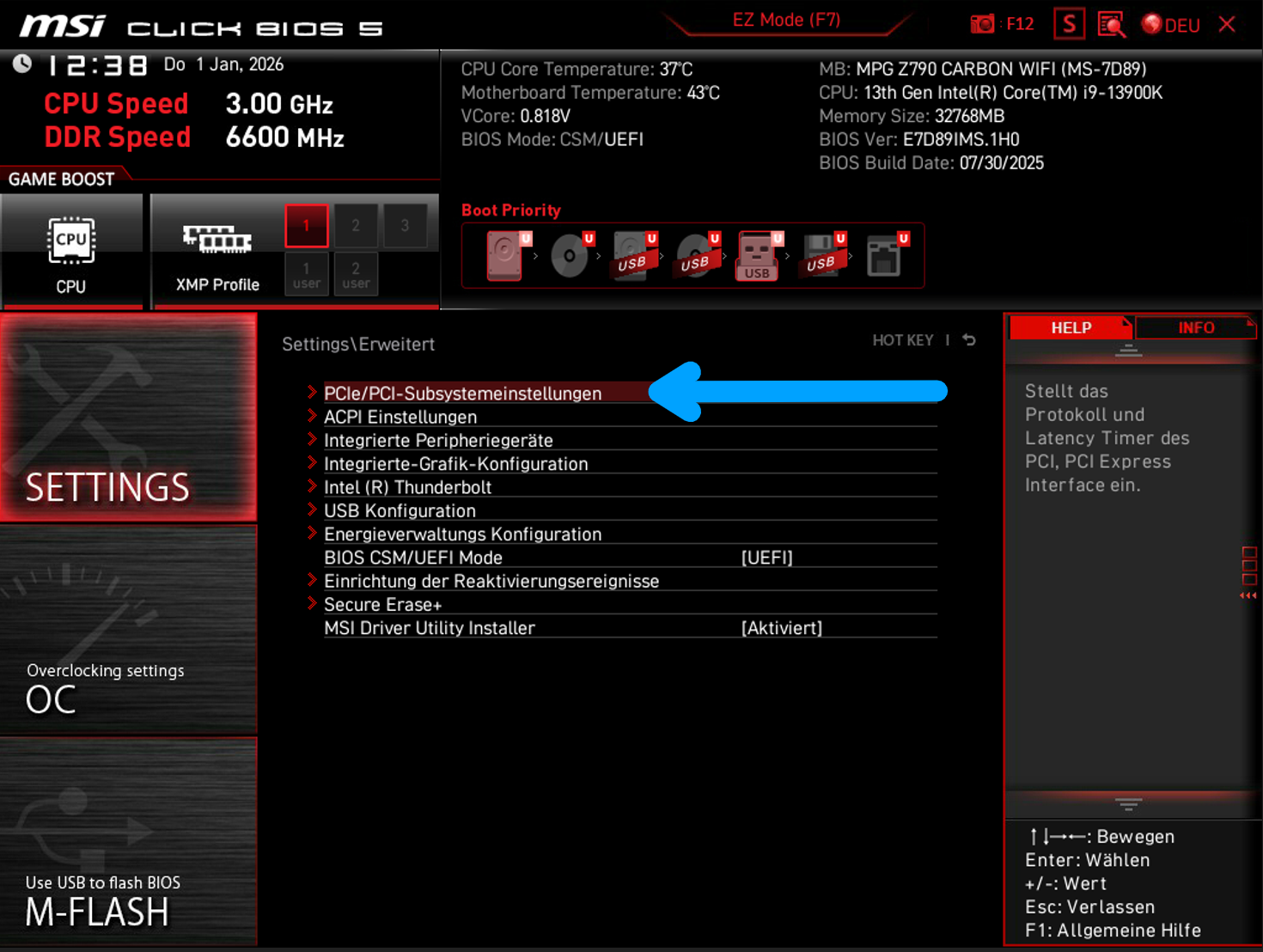Open the BIOS search magnifier icon
Screen dimensions: 1263x952
(1112, 24)
